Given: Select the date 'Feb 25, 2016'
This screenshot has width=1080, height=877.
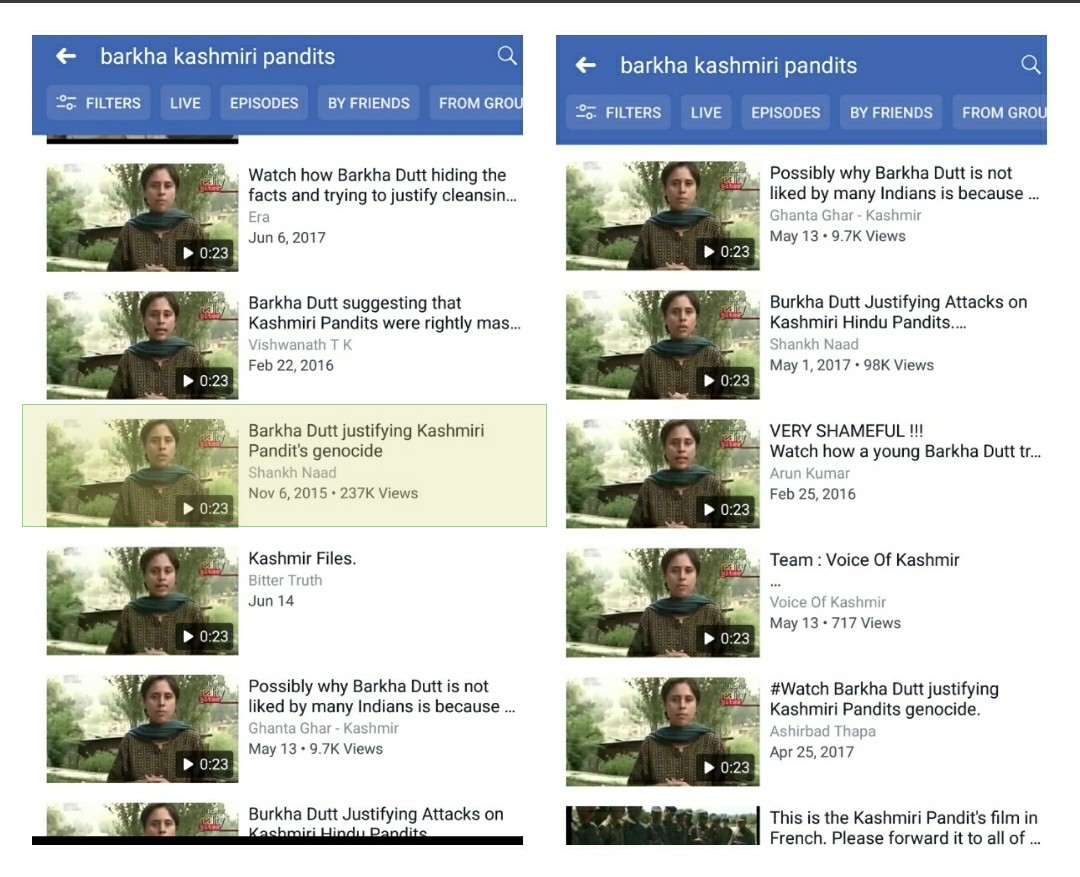Looking at the screenshot, I should (x=812, y=494).
